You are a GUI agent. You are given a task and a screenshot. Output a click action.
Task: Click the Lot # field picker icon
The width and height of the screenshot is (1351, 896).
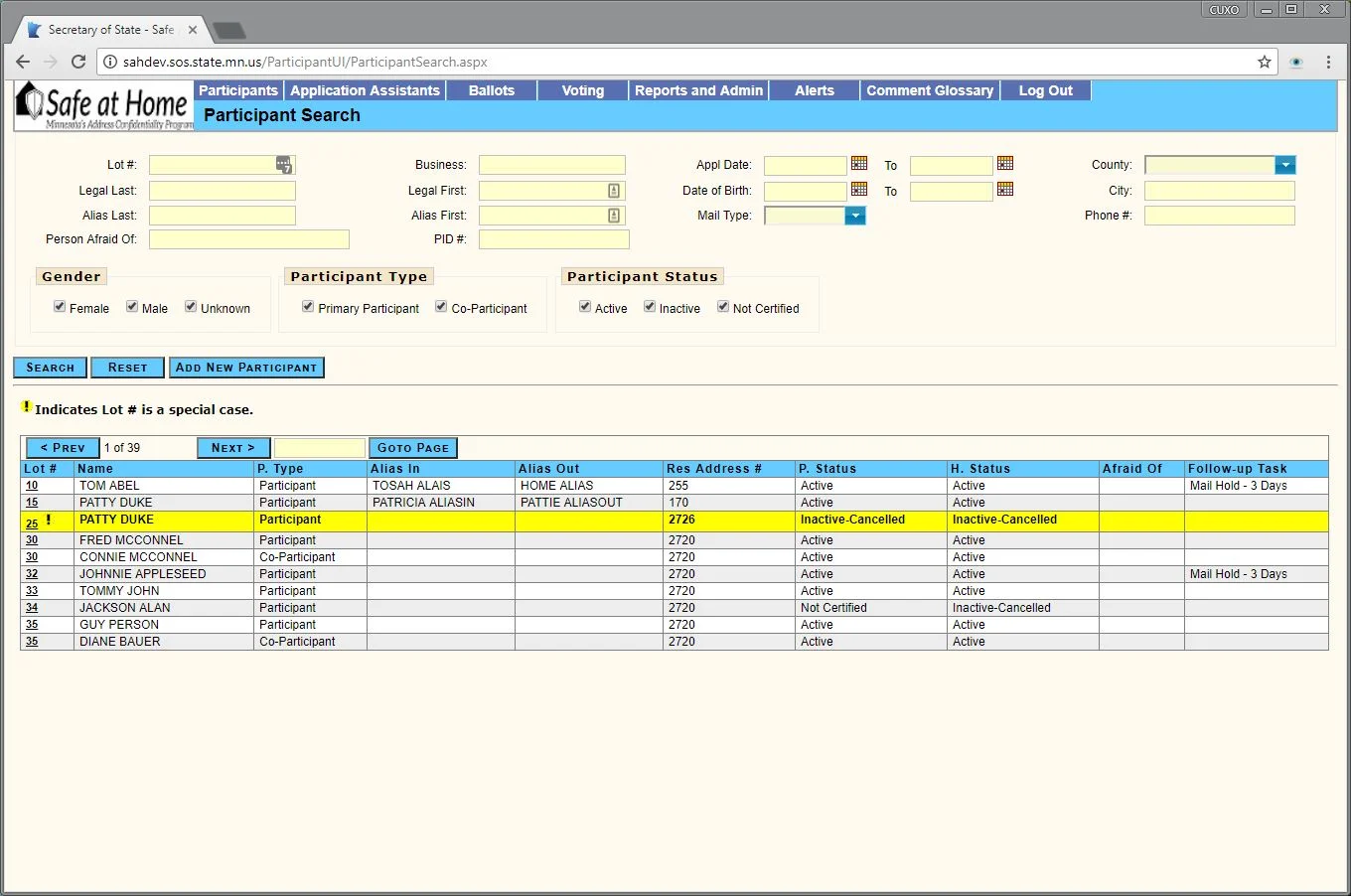(x=284, y=165)
